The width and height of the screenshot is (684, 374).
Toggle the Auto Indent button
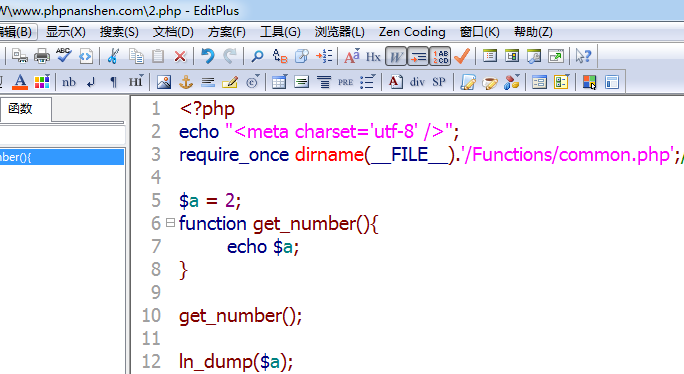click(418, 57)
